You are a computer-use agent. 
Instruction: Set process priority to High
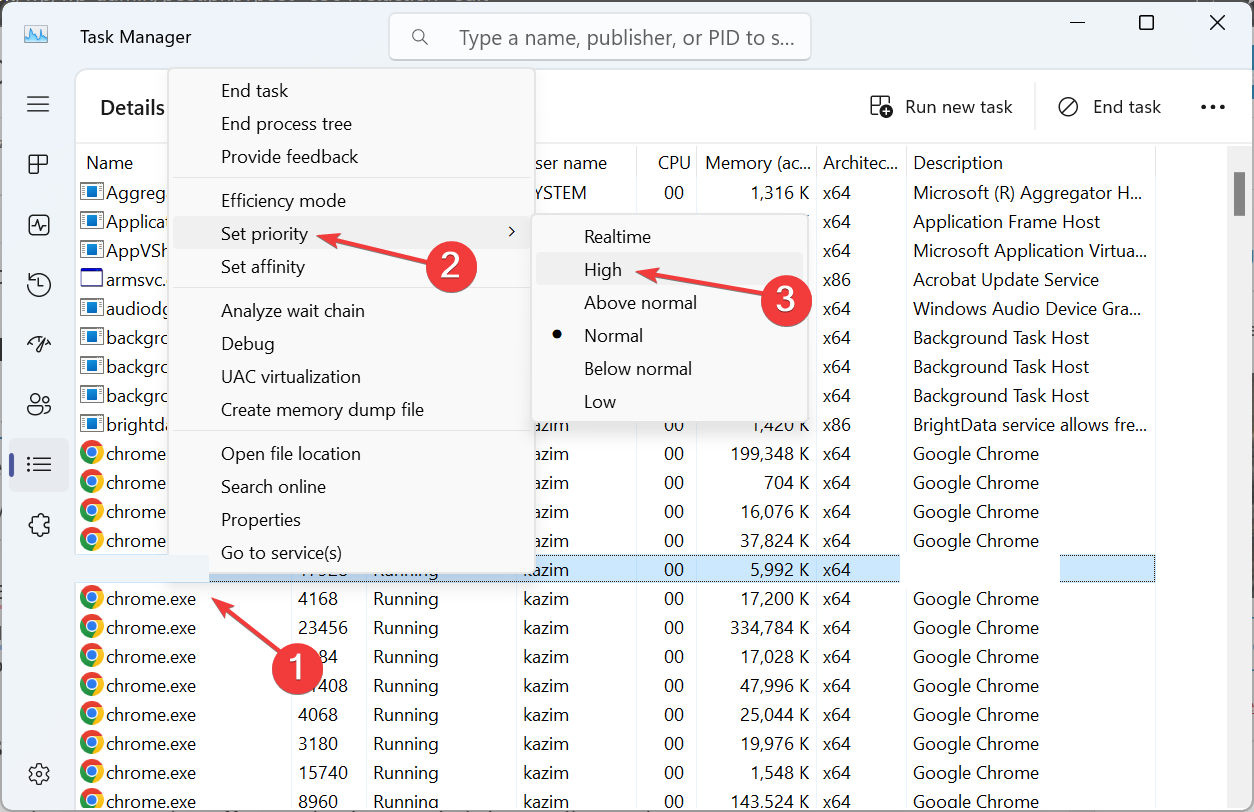[x=603, y=270]
